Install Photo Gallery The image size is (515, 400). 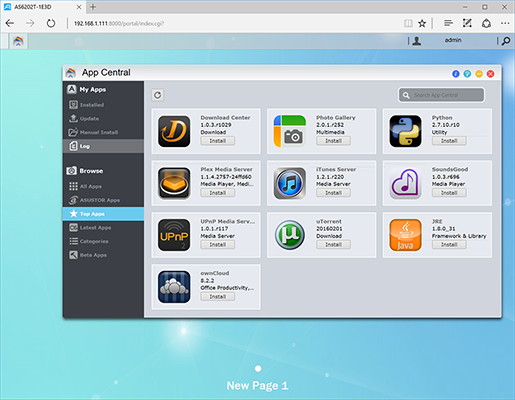click(x=333, y=141)
